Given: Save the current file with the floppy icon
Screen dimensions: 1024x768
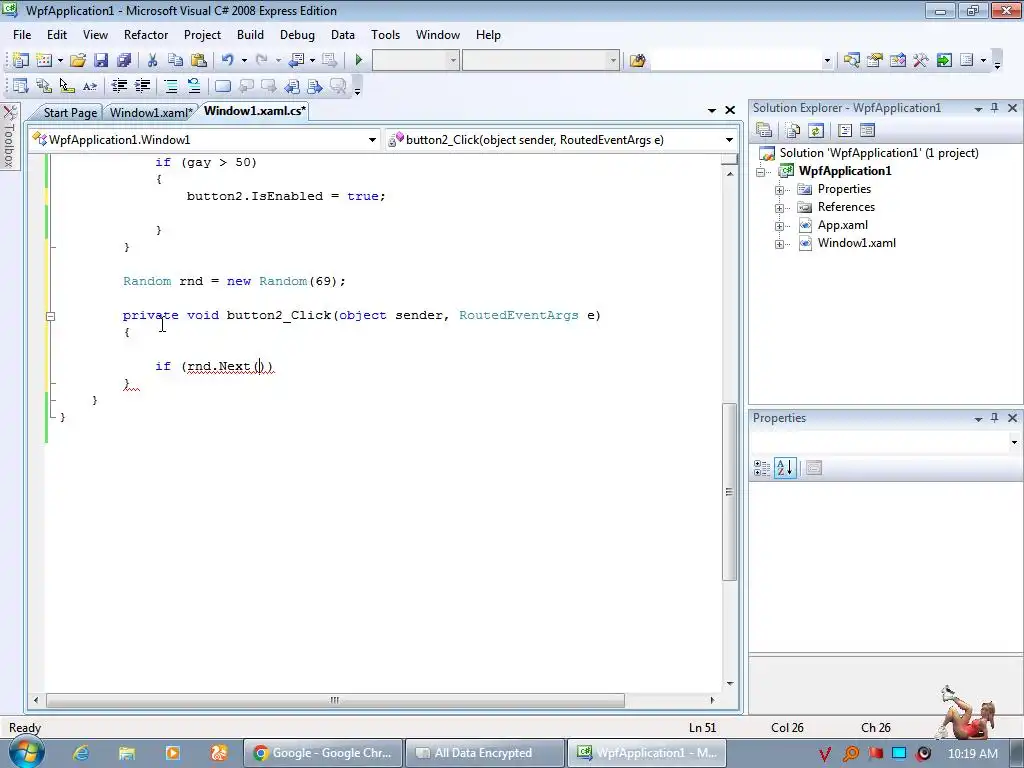Looking at the screenshot, I should [x=101, y=61].
